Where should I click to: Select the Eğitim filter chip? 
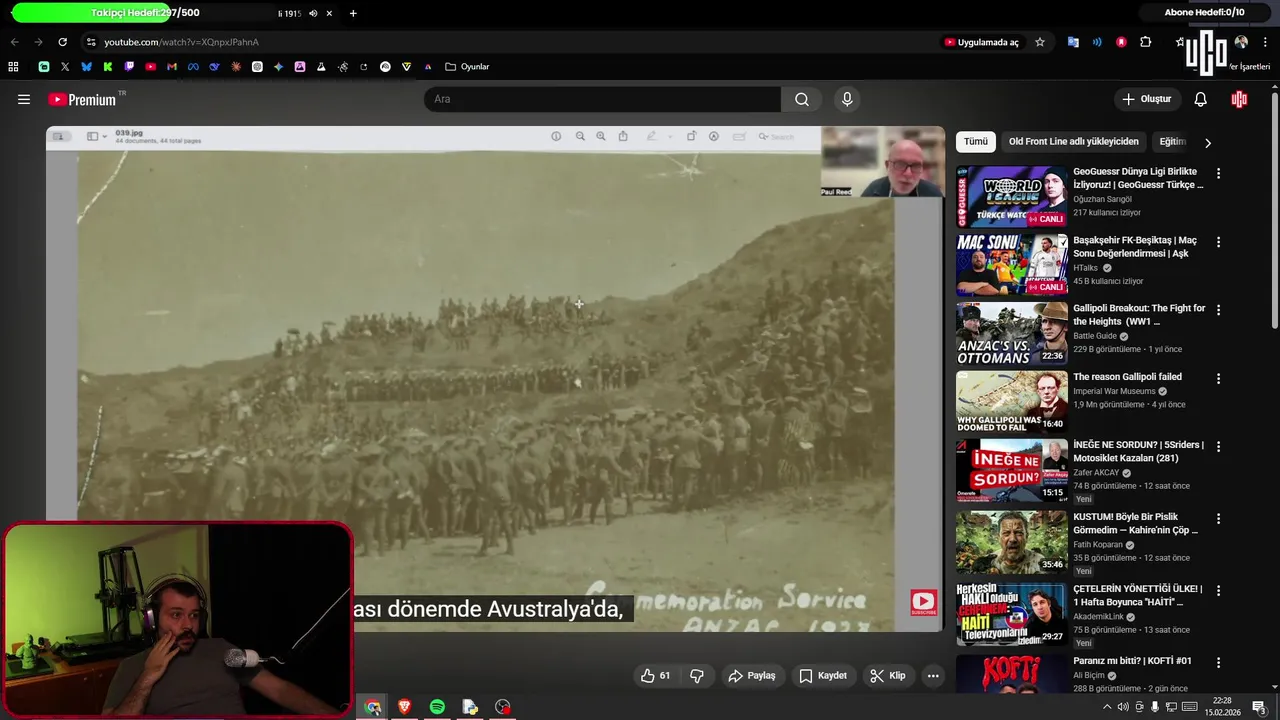[1172, 142]
